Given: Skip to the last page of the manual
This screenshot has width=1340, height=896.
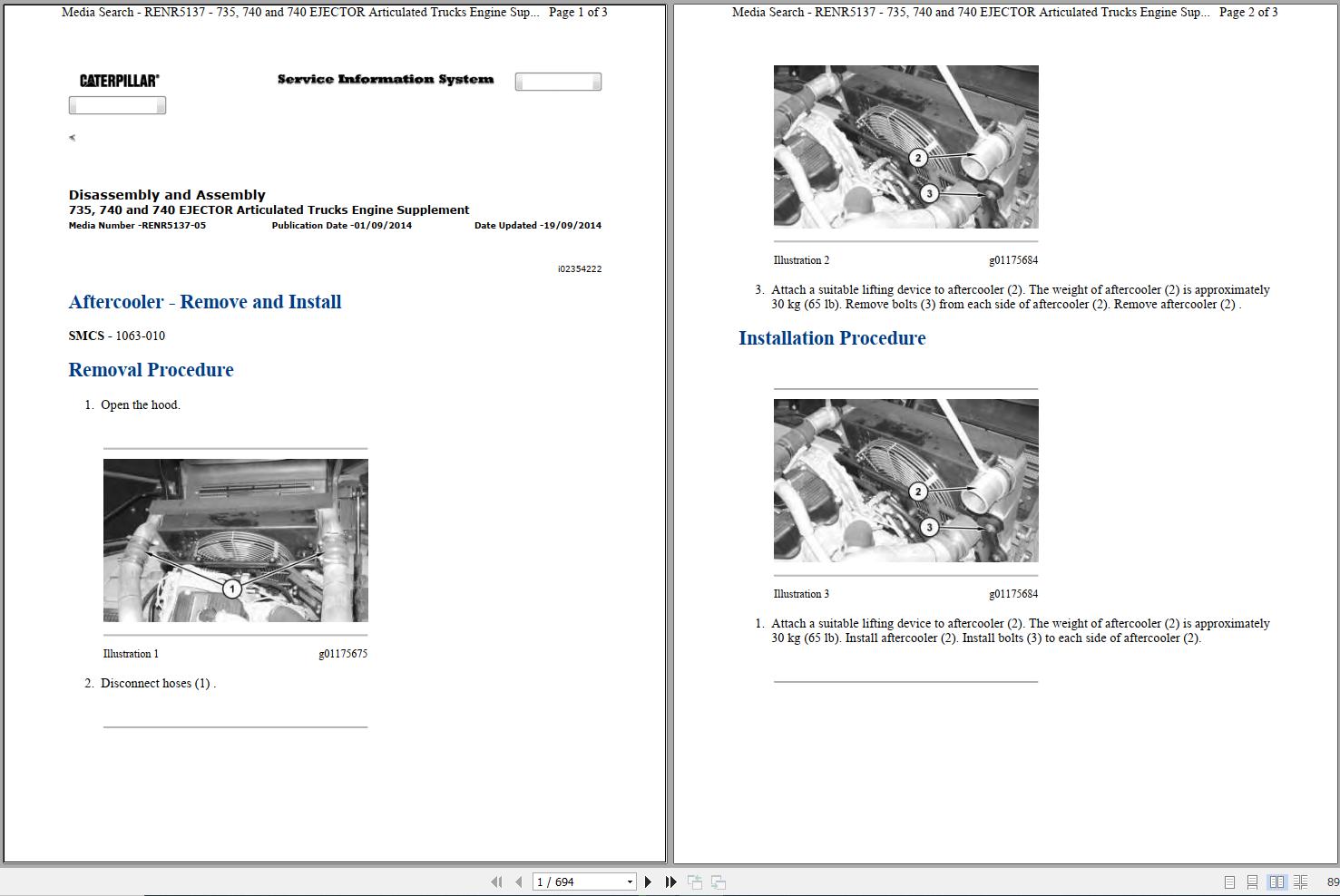Looking at the screenshot, I should (670, 881).
